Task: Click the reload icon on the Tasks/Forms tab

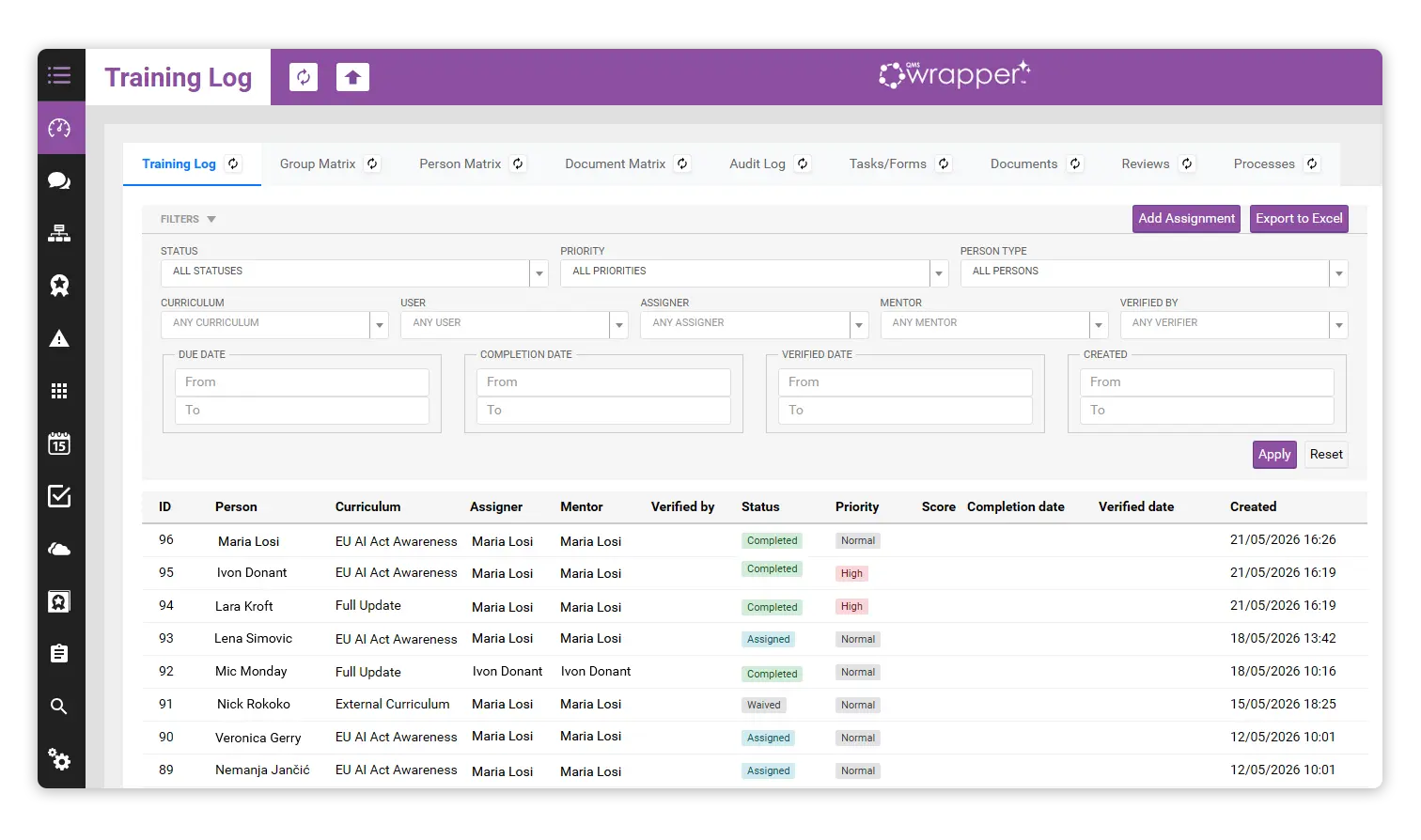Action: [944, 163]
